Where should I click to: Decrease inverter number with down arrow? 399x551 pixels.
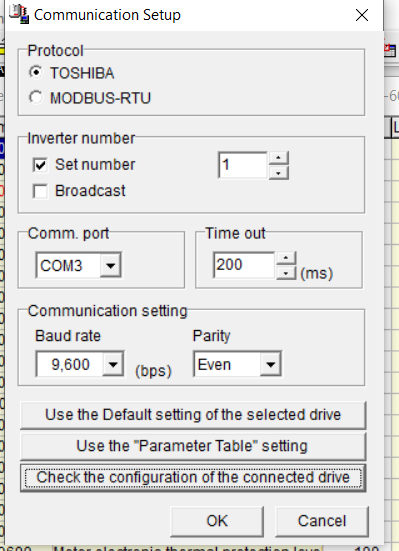click(278, 173)
